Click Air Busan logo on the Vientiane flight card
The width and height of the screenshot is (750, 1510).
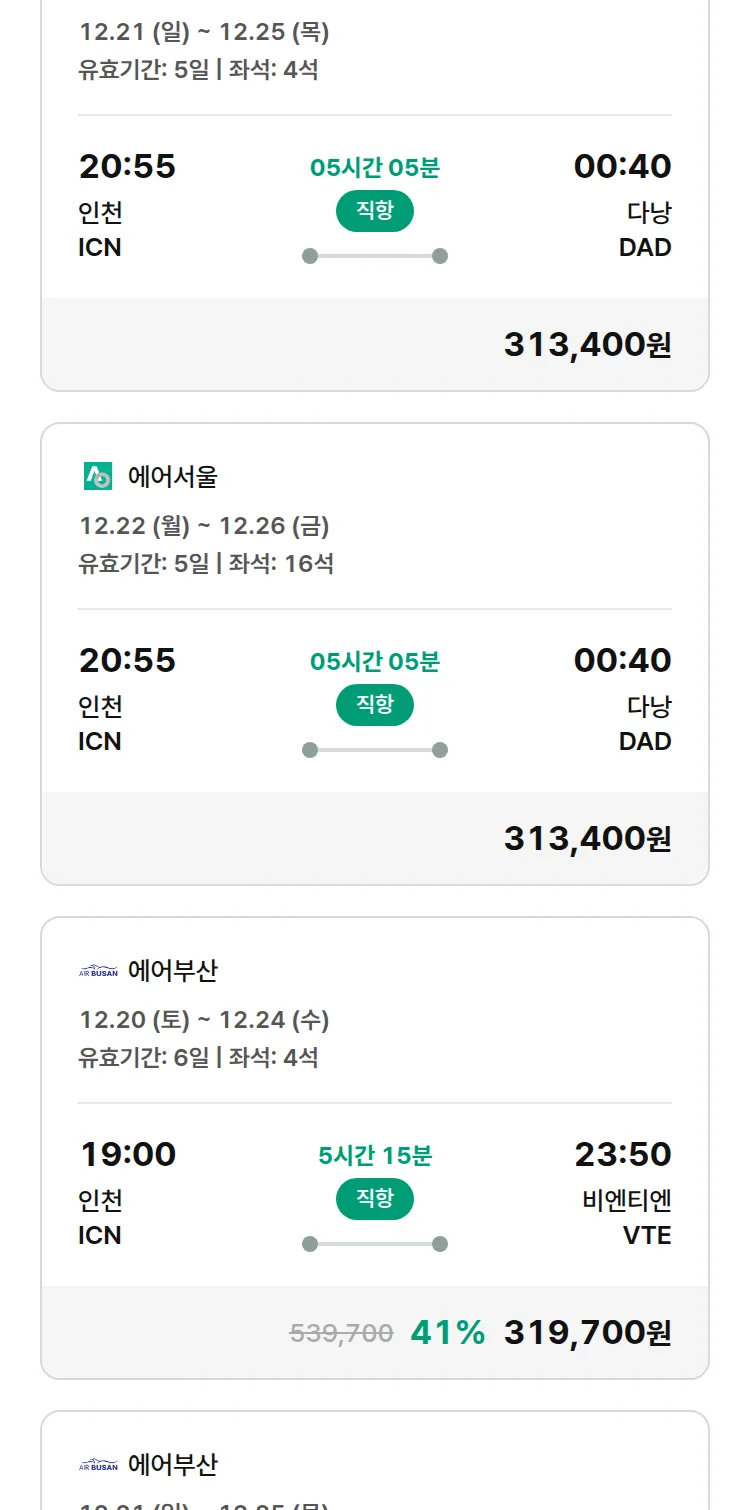pyautogui.click(x=98, y=971)
